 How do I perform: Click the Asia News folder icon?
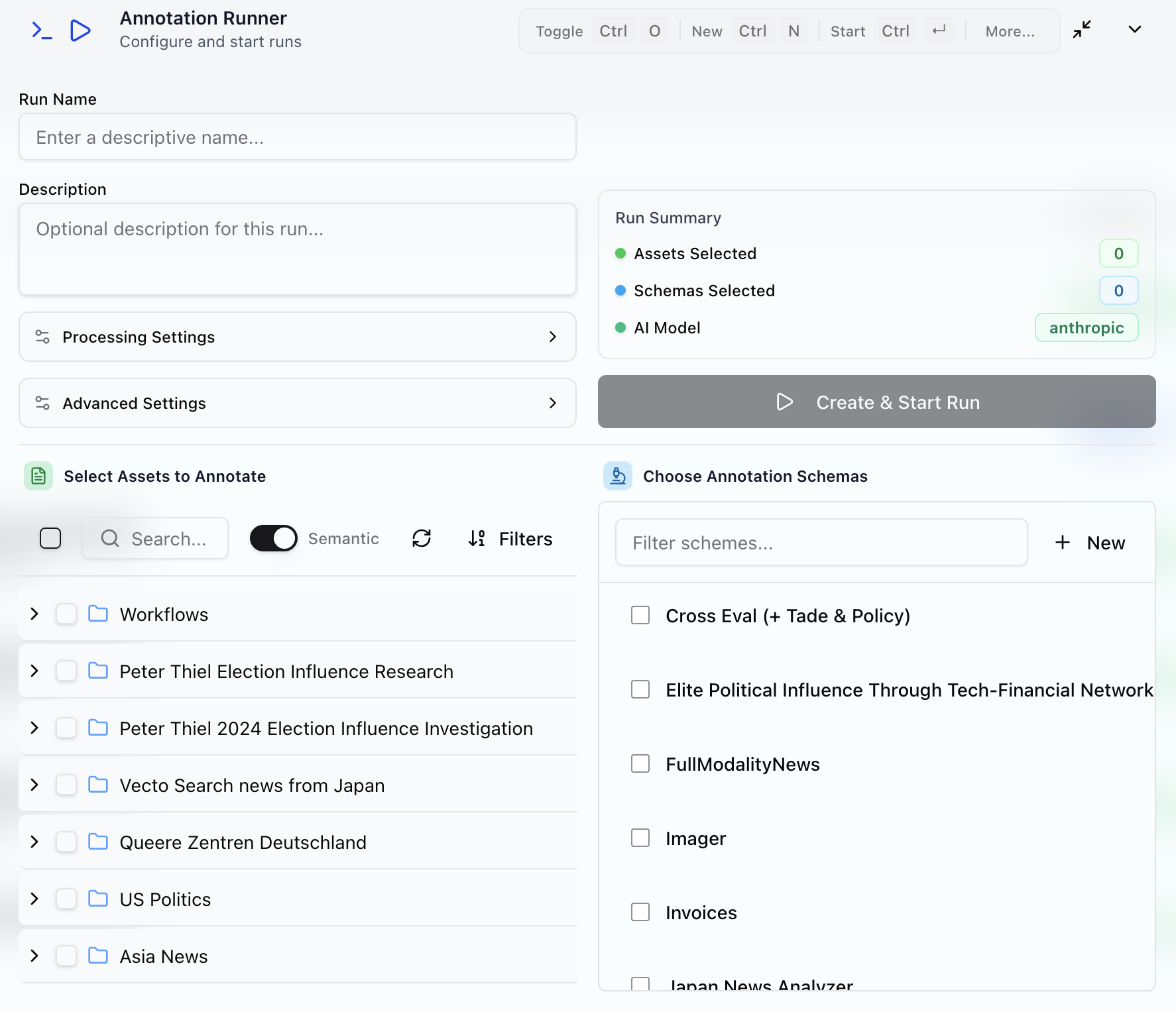[x=98, y=956]
